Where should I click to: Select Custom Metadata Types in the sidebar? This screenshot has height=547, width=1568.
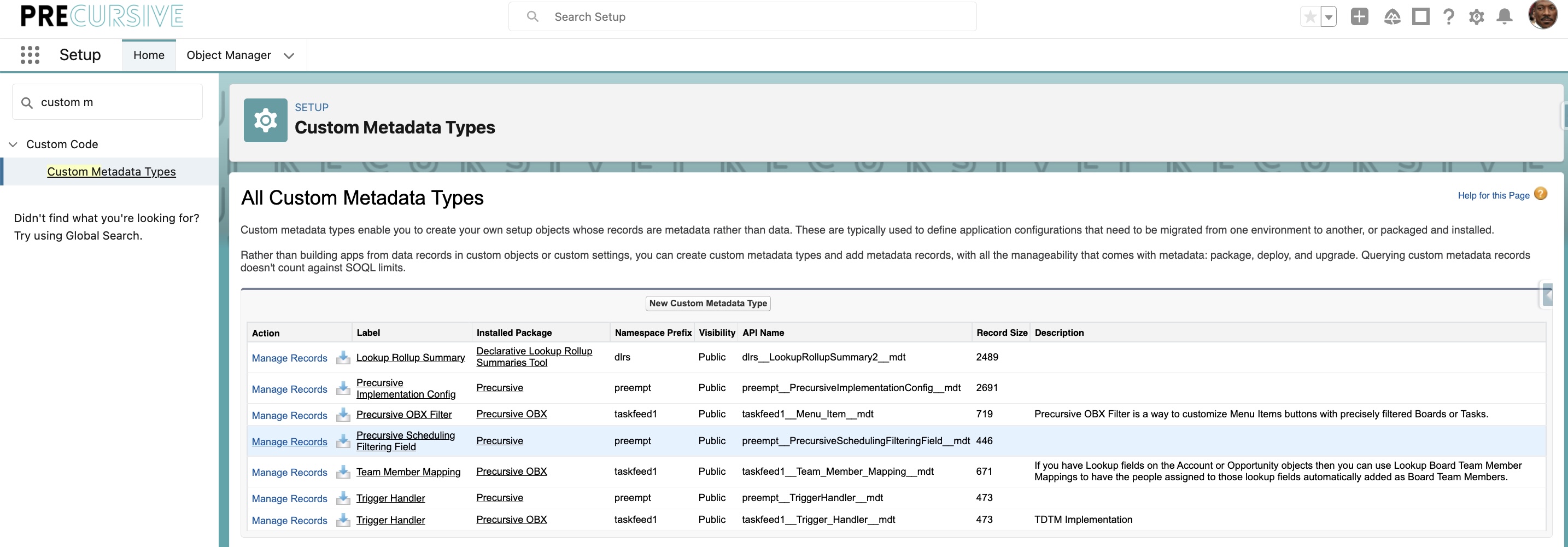click(x=112, y=172)
